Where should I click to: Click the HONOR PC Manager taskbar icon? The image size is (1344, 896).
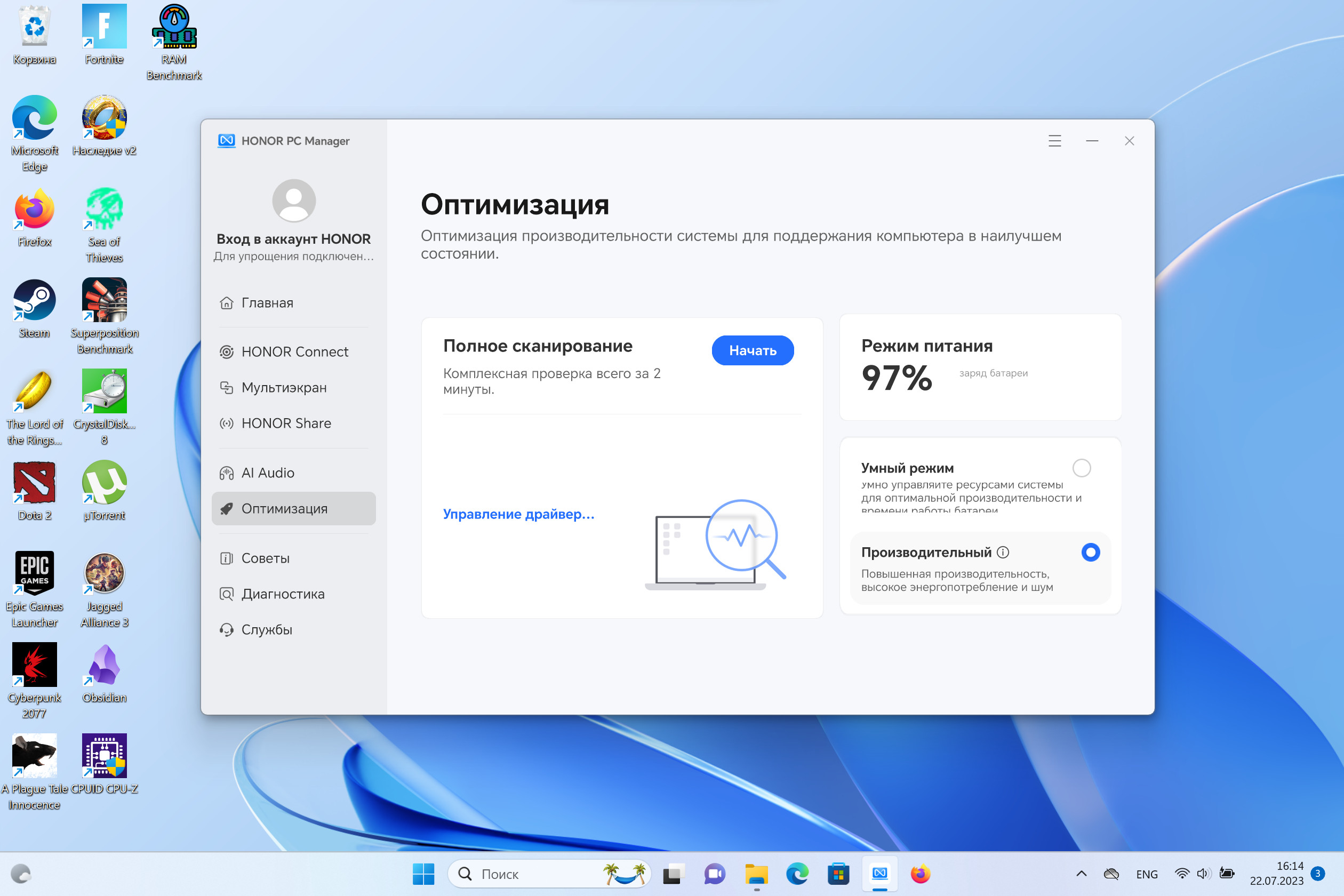pyautogui.click(x=879, y=874)
